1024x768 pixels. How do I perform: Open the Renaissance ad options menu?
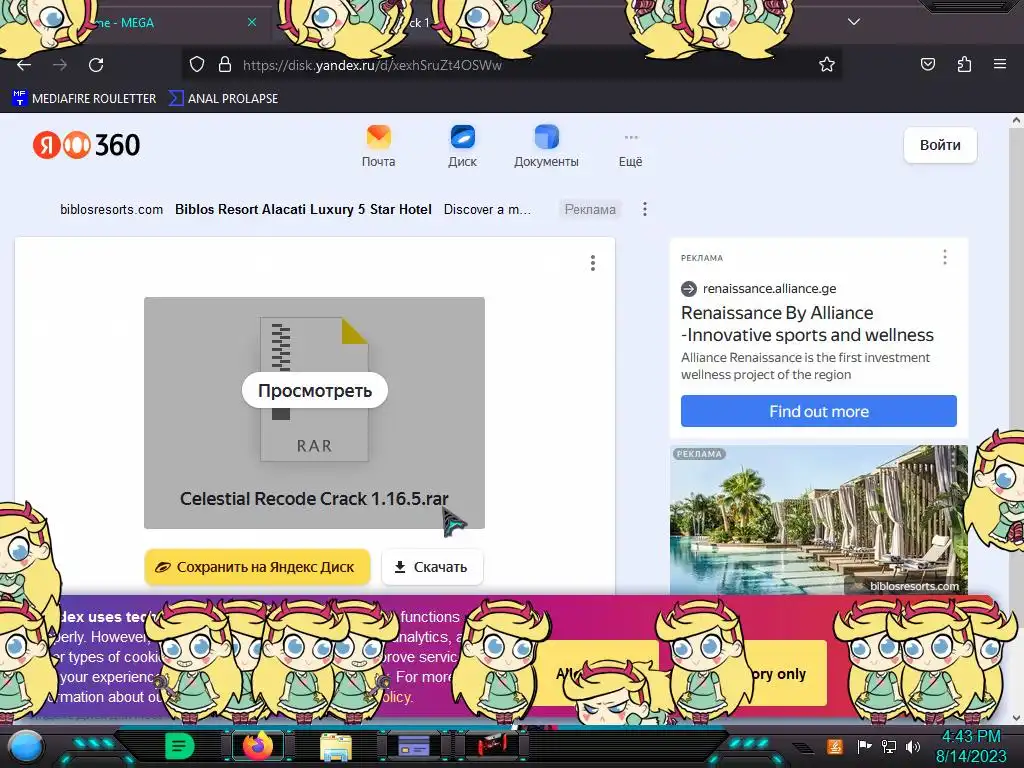tap(944, 257)
